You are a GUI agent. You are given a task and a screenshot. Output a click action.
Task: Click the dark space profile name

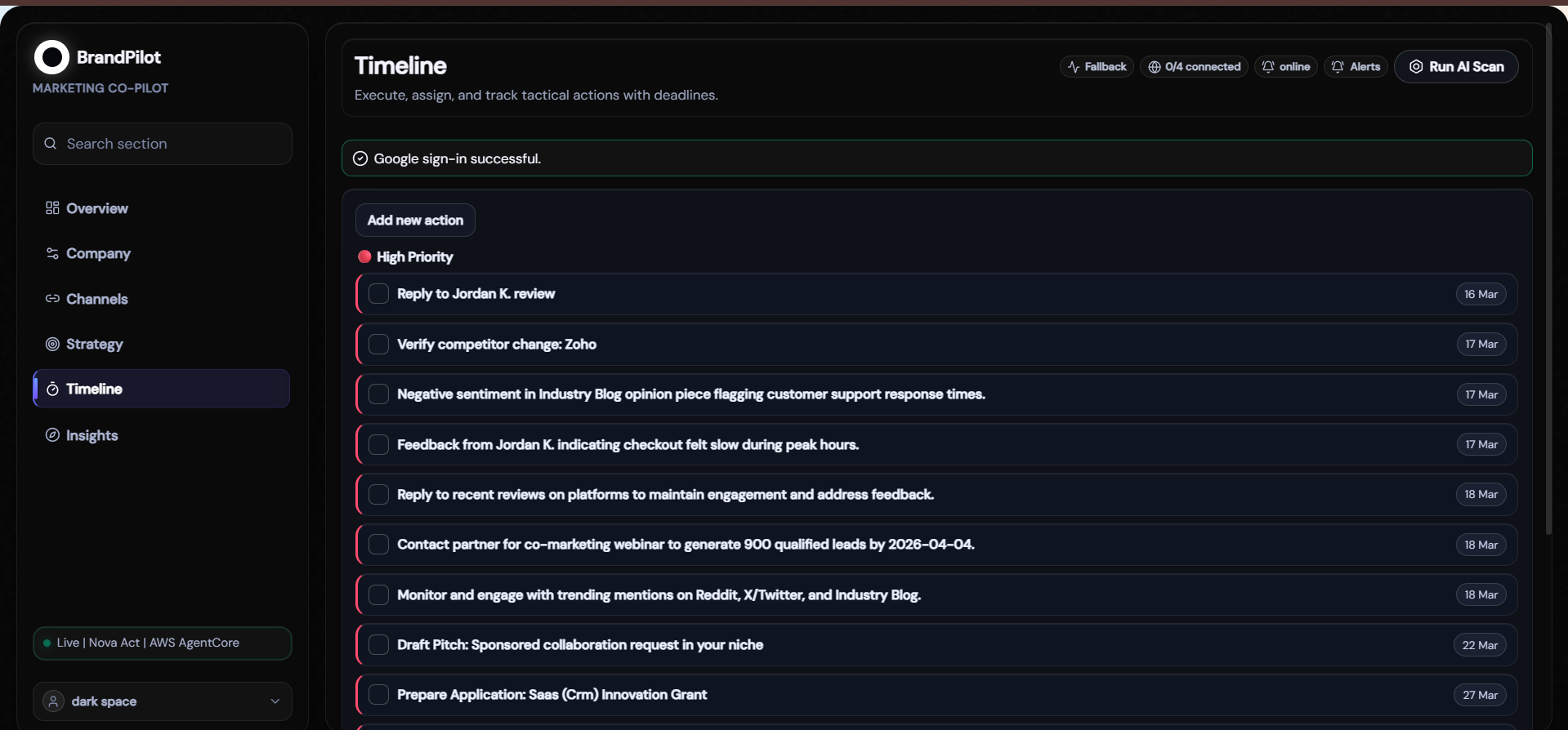(x=104, y=701)
